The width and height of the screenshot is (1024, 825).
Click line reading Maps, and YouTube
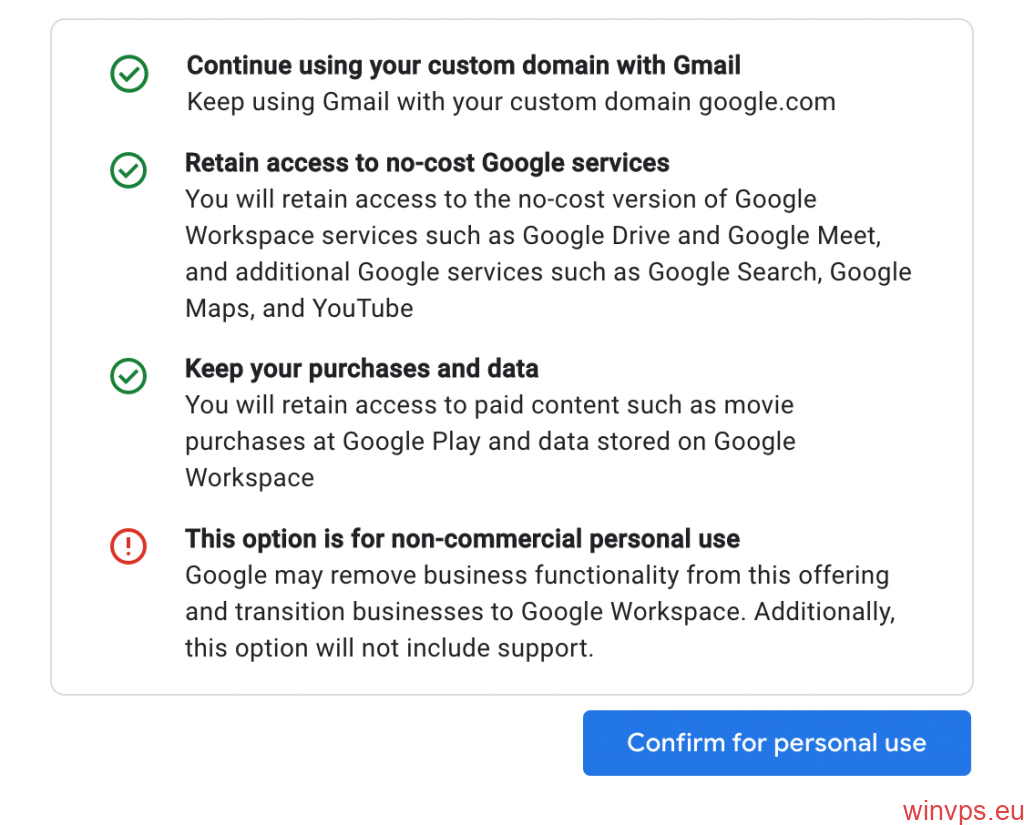(299, 308)
